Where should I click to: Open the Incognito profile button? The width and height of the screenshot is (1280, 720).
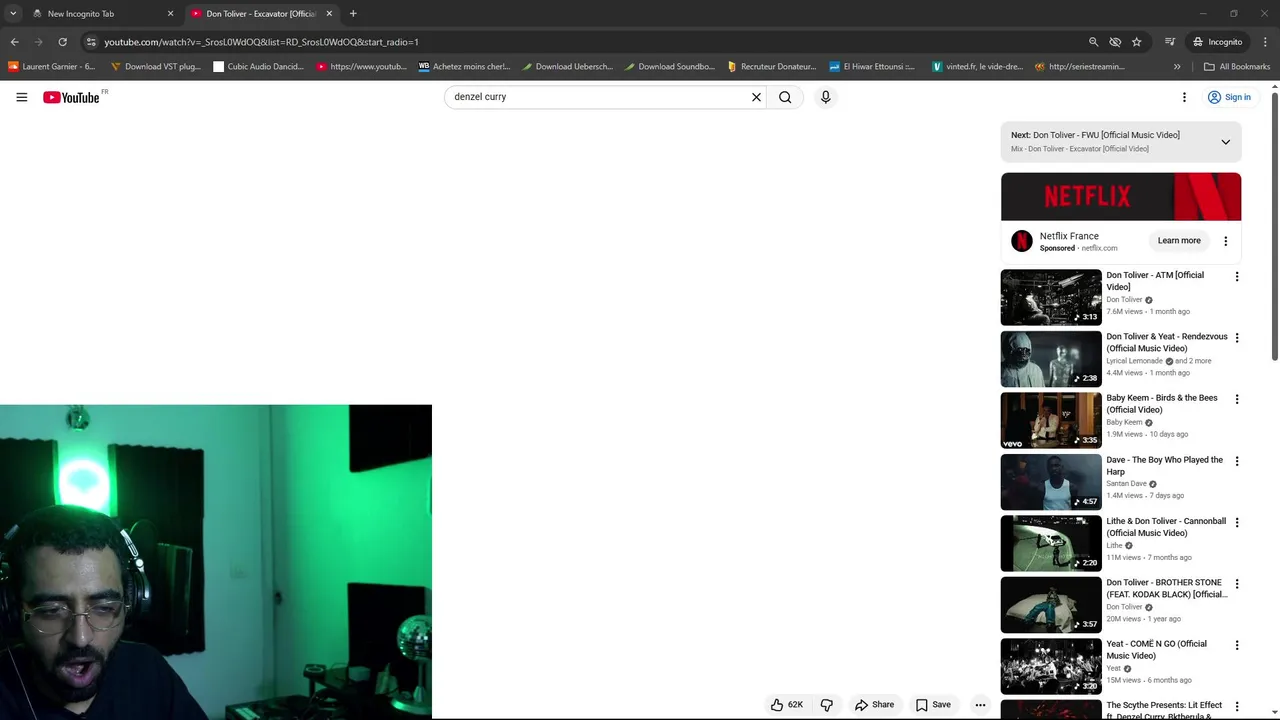(1218, 42)
